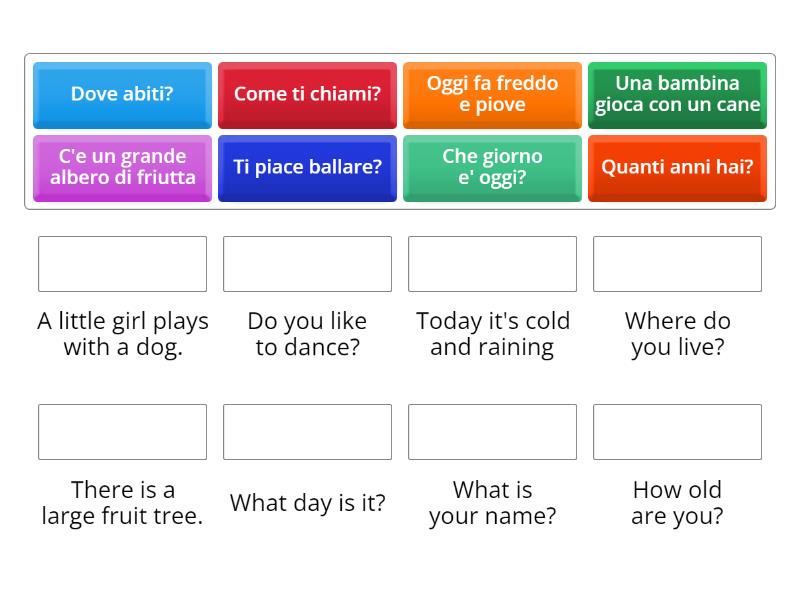Viewport: 800px width, 600px height.
Task: Click the red 'Come ti chiami?' tile
Action: [307, 95]
